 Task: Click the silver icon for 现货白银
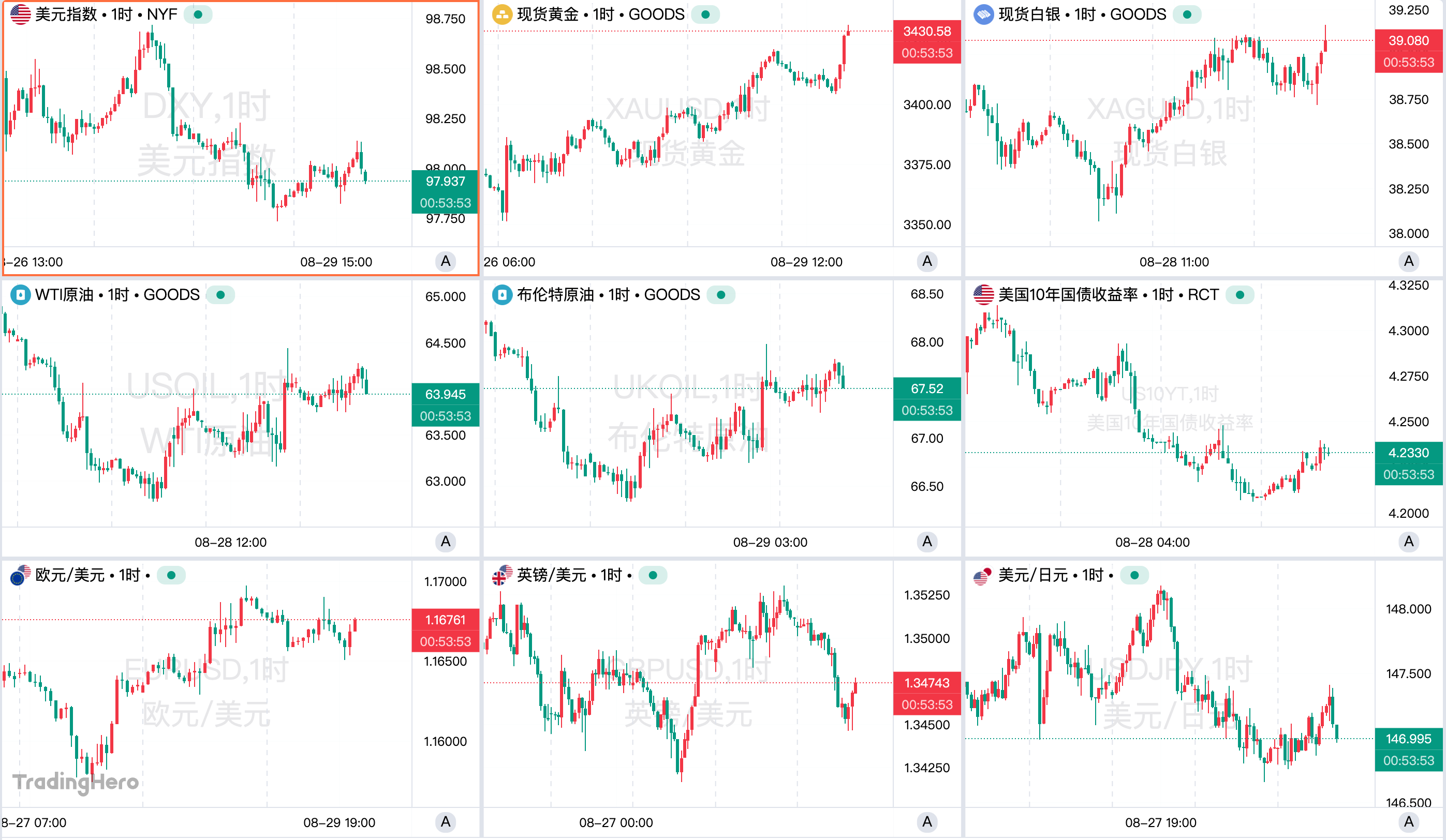983,14
